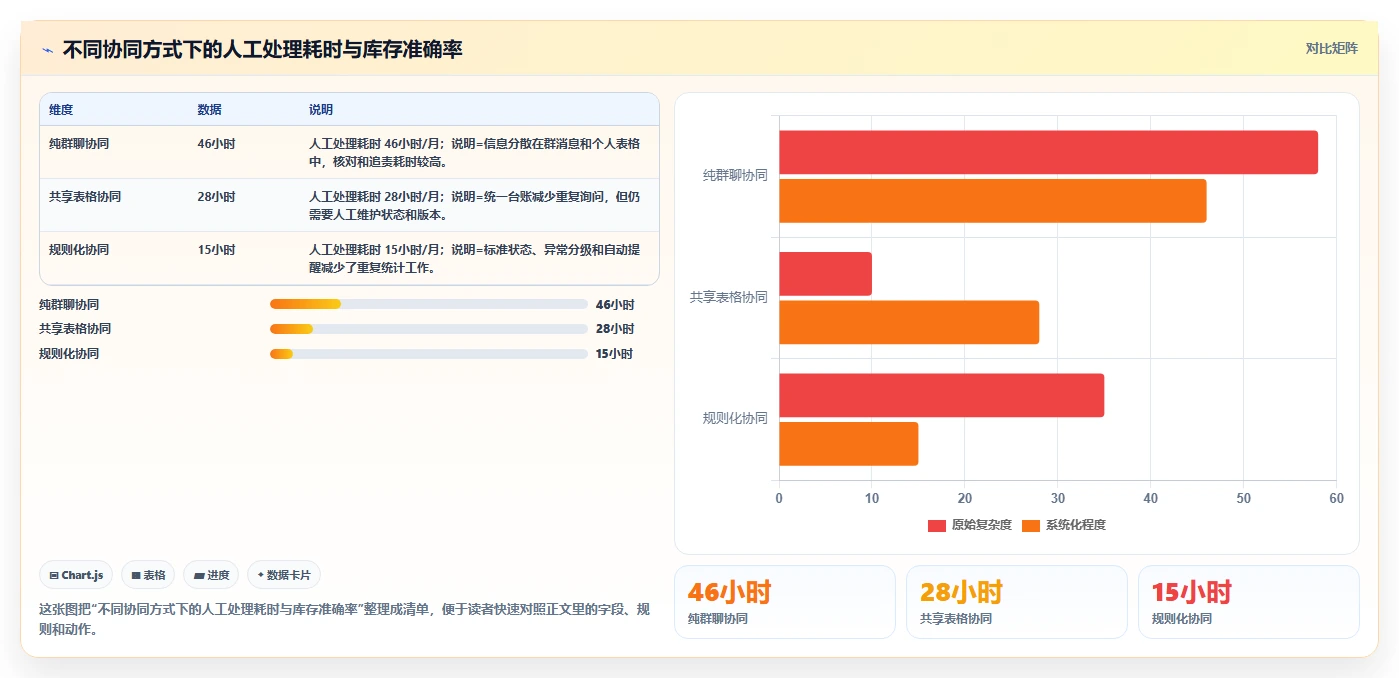Click the 表格 tag chip
Viewport: 1399px width, 678px height.
148,575
